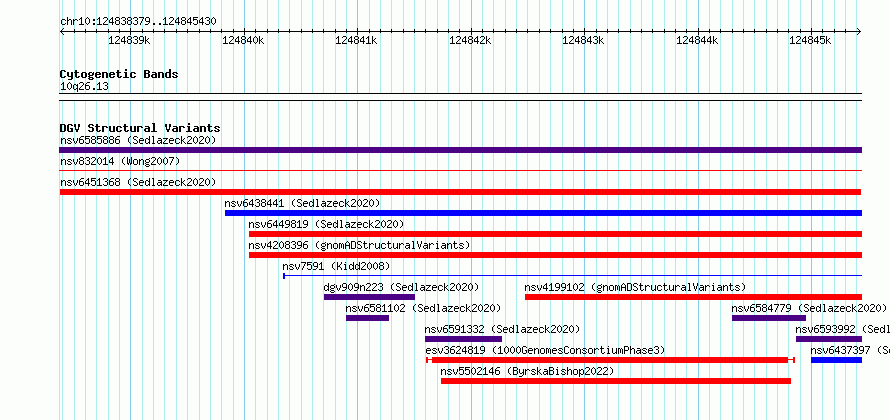Viewport: 890px width, 420px height.
Task: Click the thin red nsv832014 line
Action: coord(460,170)
